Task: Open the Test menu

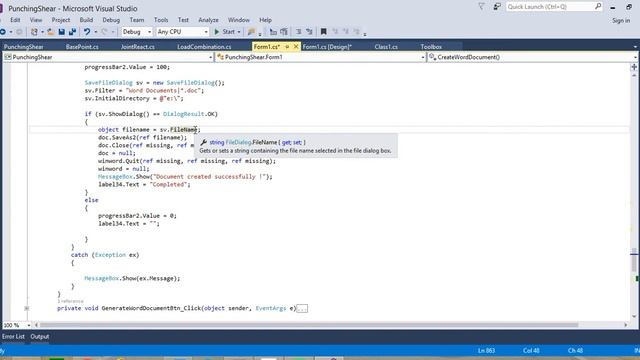Action: [183, 20]
